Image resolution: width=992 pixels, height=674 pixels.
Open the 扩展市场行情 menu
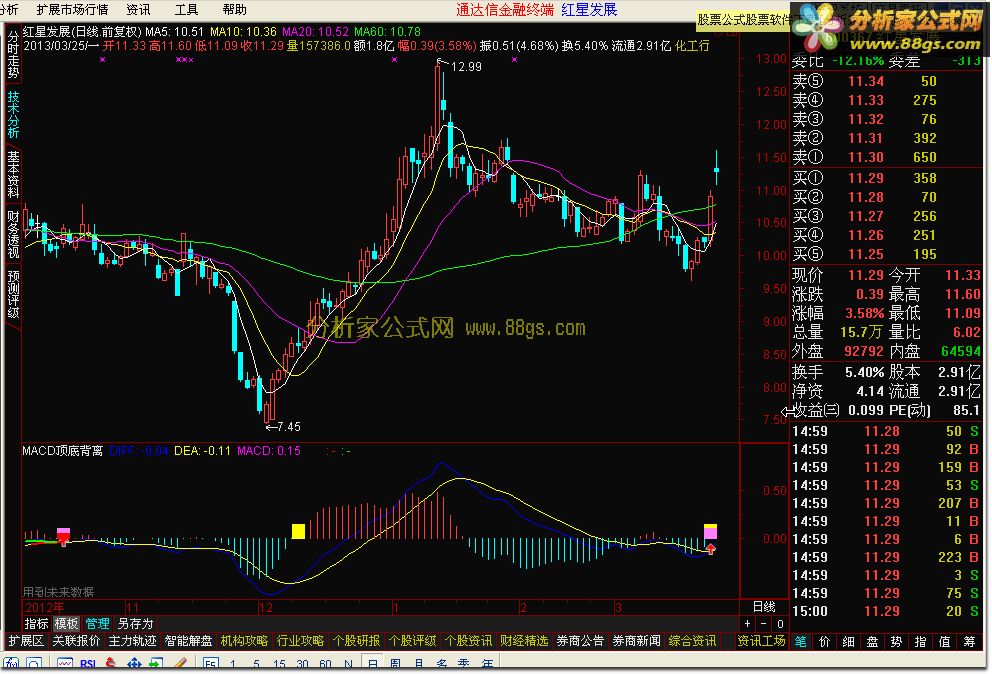(x=72, y=9)
